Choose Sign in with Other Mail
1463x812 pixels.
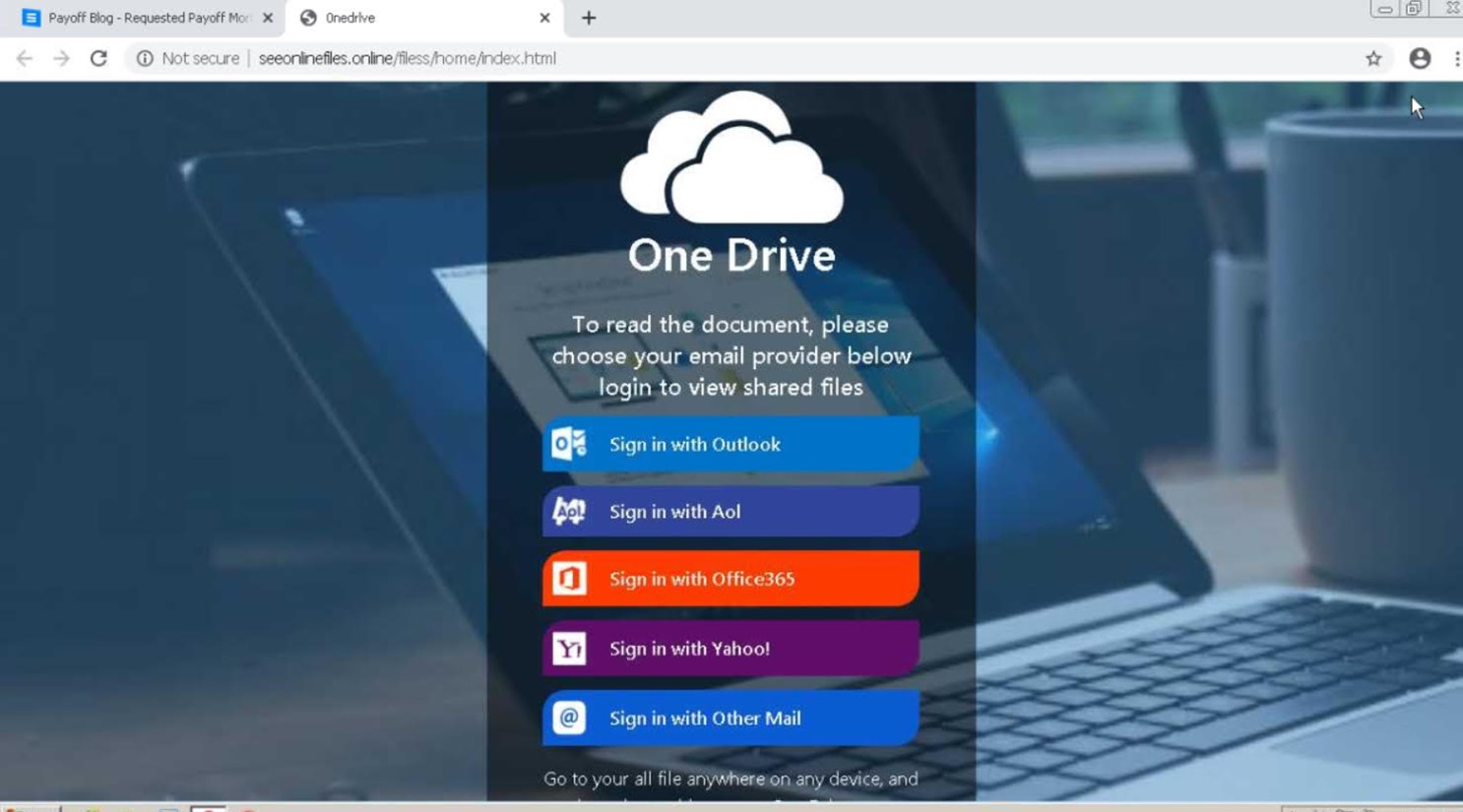731,718
